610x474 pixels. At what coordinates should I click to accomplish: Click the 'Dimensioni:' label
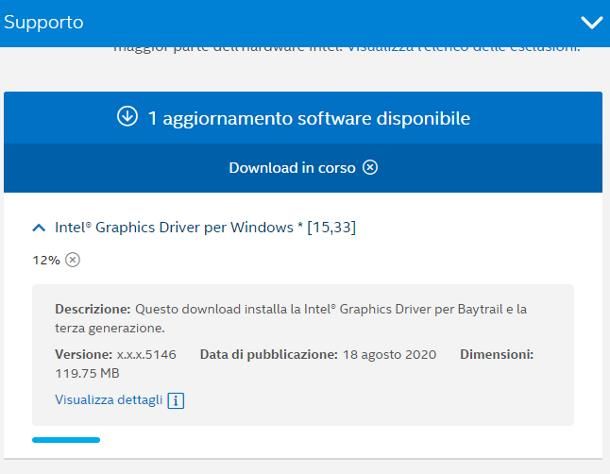tap(497, 355)
